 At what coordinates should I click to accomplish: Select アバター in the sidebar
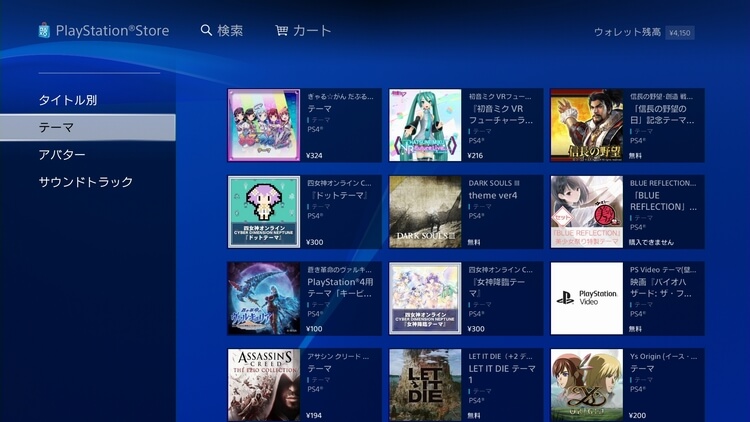pyautogui.click(x=62, y=155)
